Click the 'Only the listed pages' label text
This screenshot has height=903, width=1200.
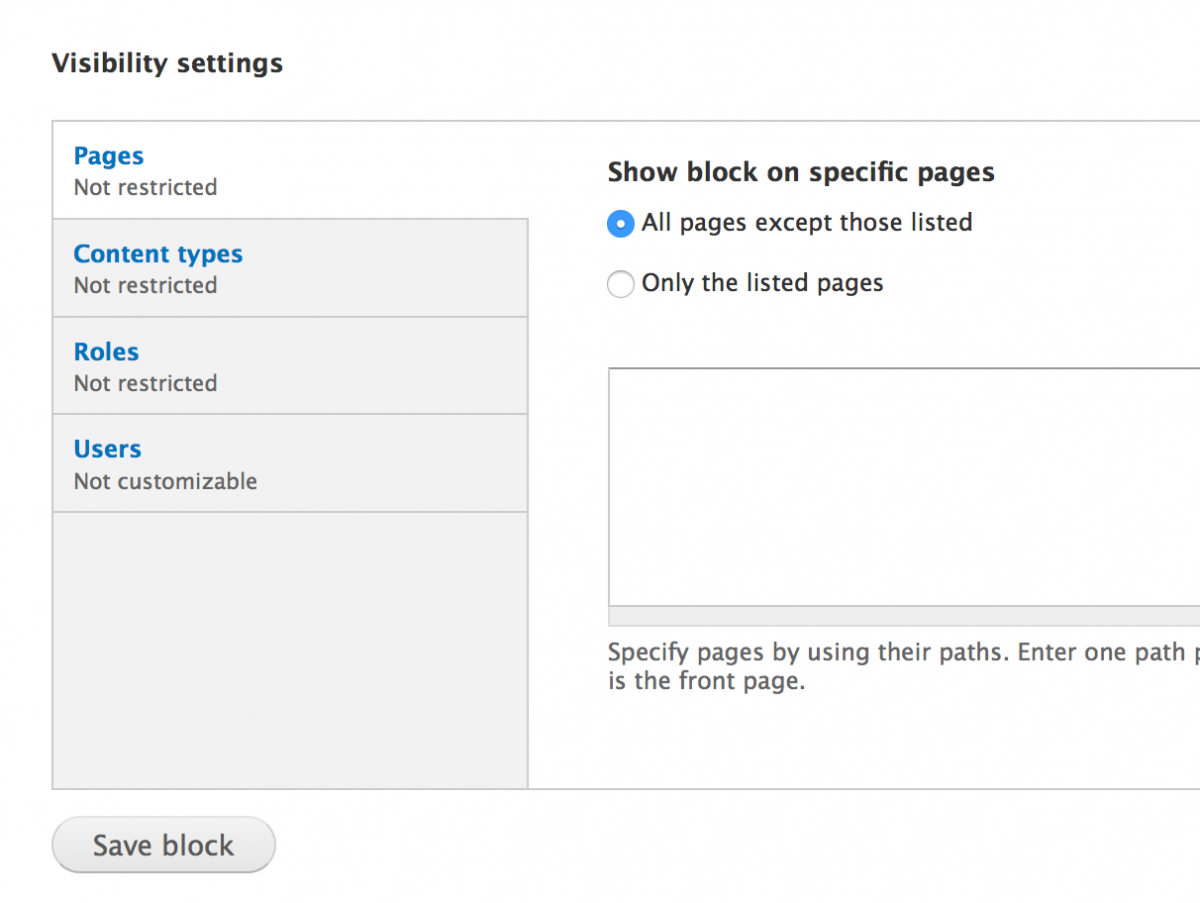762,283
